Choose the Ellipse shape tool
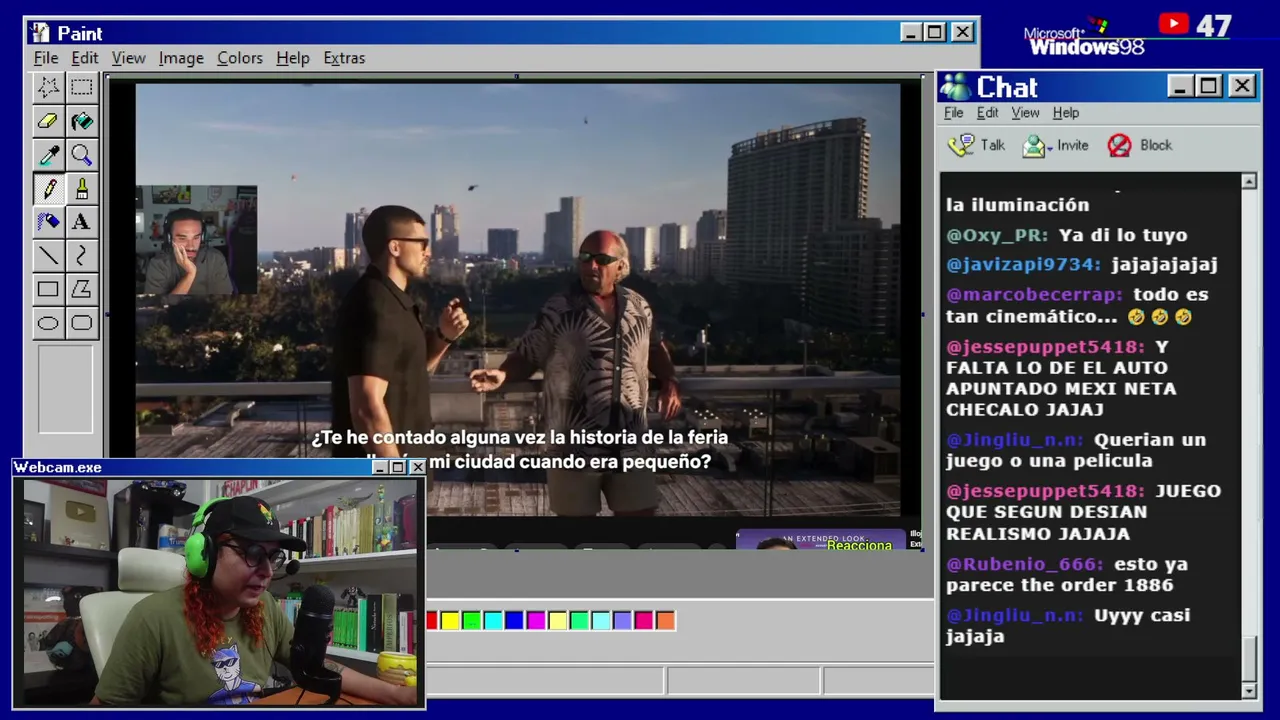 click(48, 322)
